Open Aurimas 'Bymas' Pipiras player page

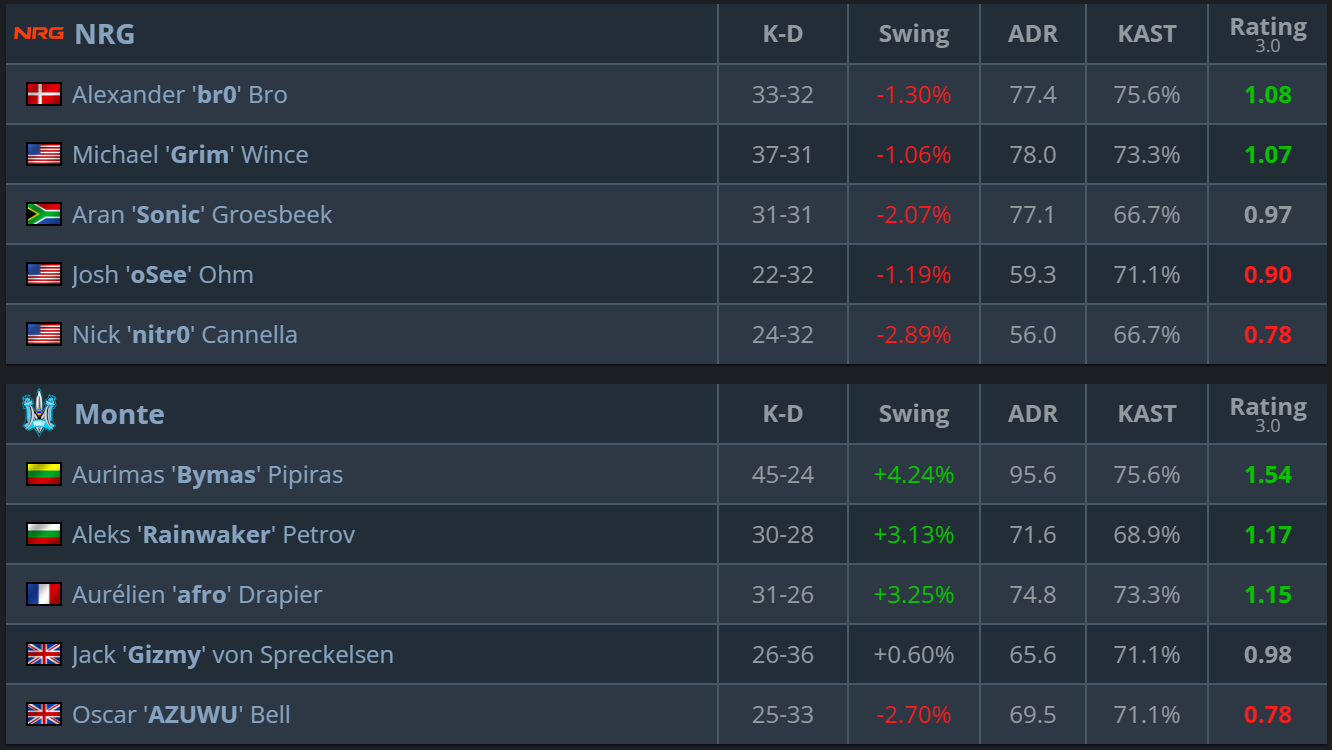pos(207,475)
